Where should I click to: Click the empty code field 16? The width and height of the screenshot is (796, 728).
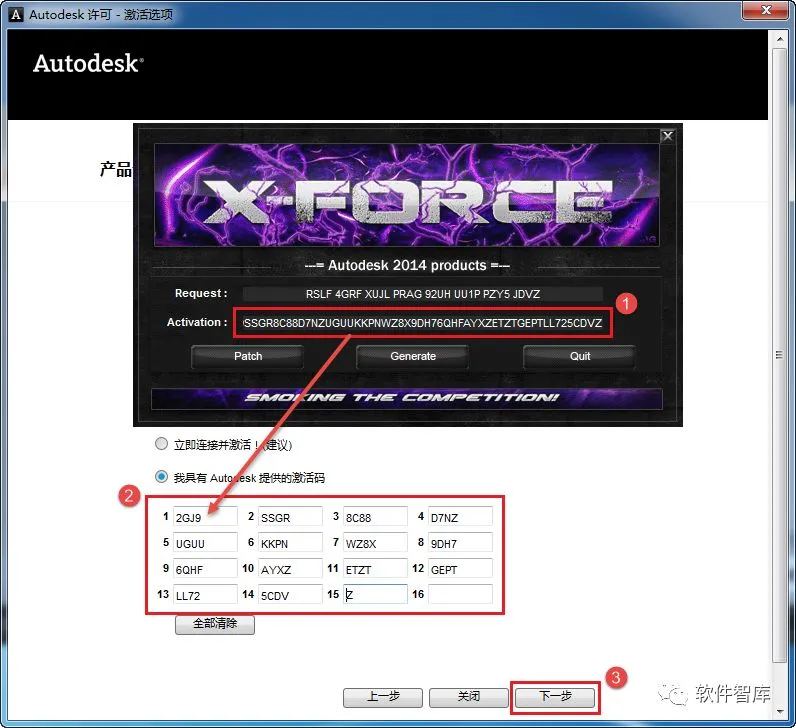tap(460, 594)
